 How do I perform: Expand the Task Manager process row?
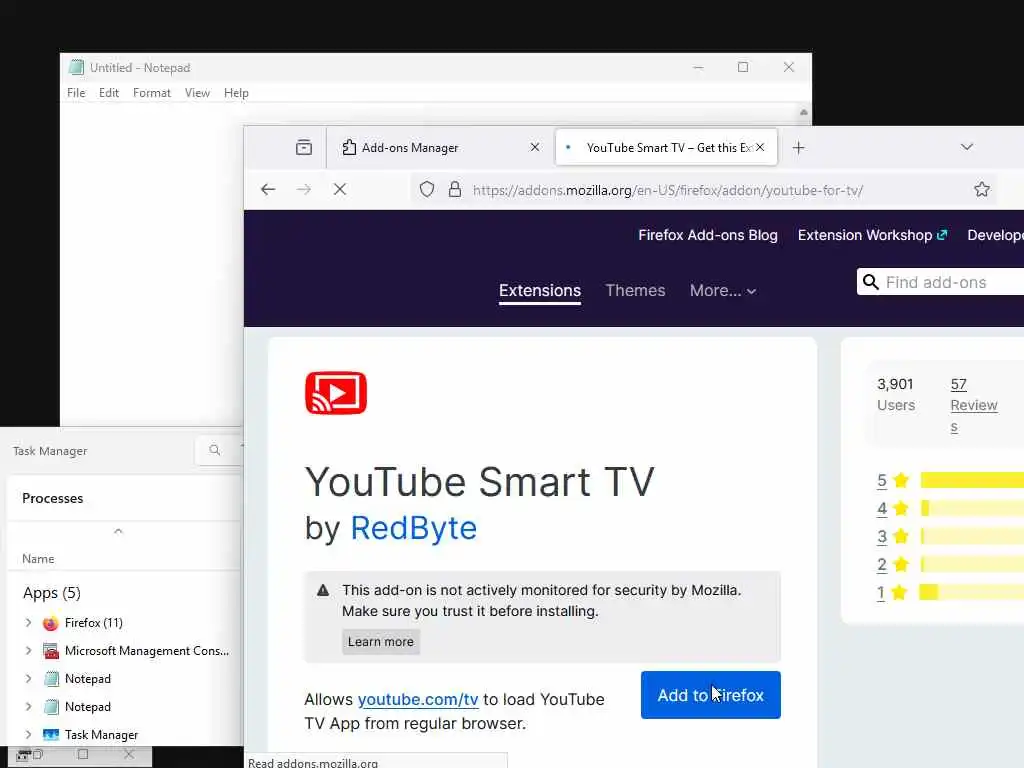coord(28,735)
